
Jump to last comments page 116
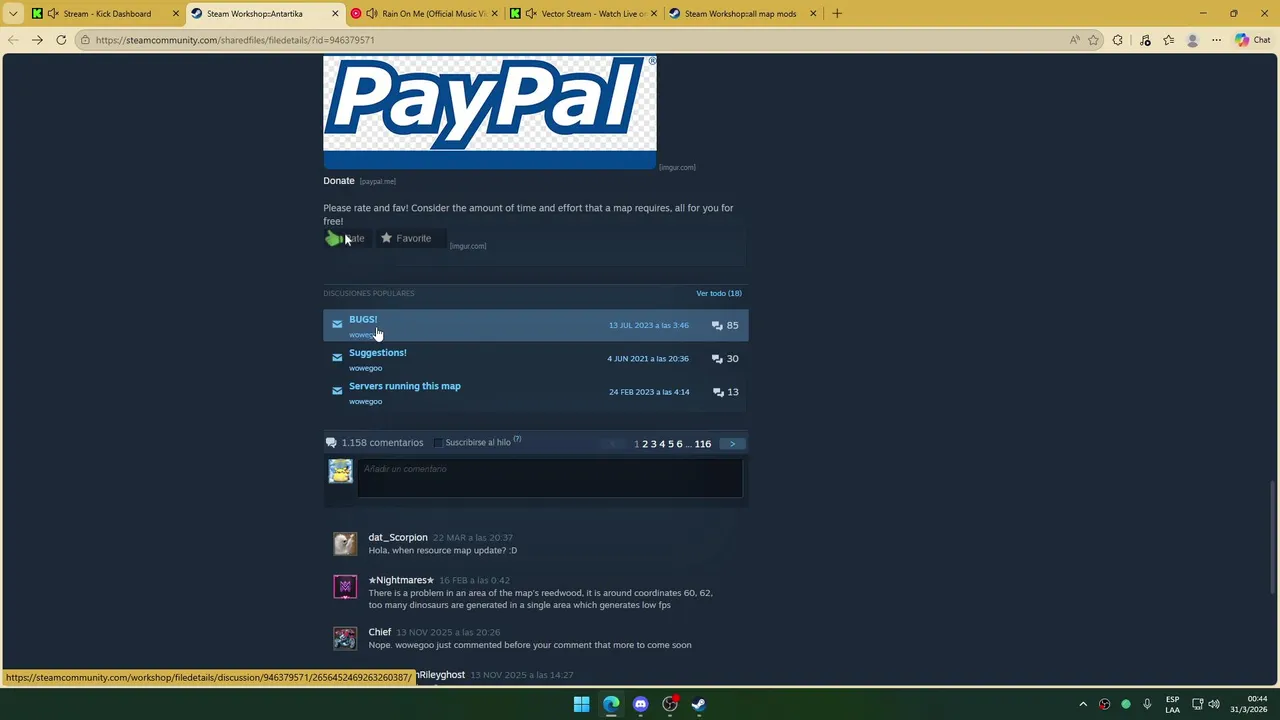(x=703, y=444)
